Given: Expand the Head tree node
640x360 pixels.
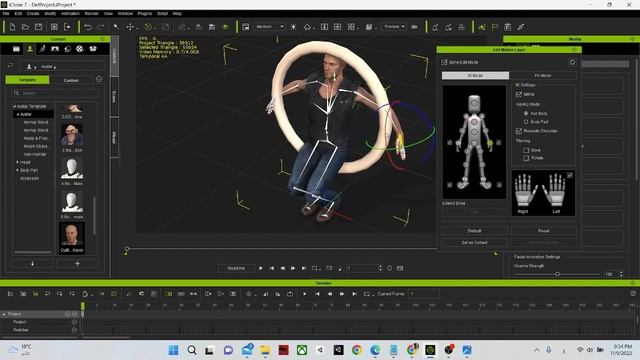Looking at the screenshot, I should (18, 162).
